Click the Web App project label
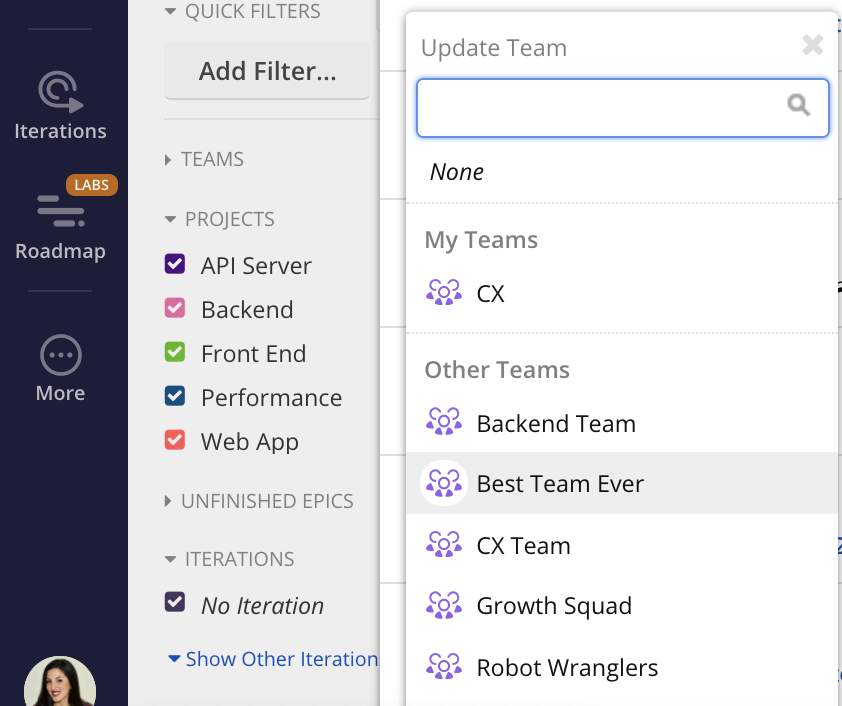The width and height of the screenshot is (842, 706). pyautogui.click(x=250, y=442)
